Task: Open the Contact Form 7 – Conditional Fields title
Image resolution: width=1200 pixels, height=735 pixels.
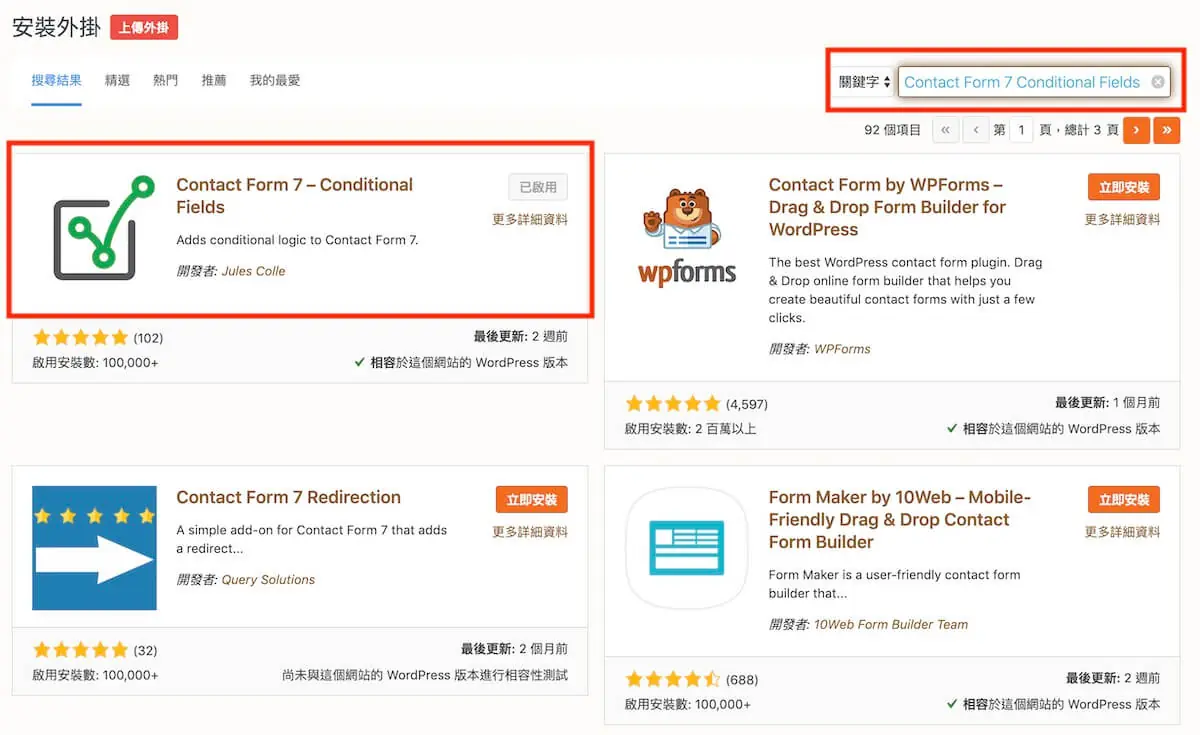Action: pyautogui.click(x=294, y=196)
